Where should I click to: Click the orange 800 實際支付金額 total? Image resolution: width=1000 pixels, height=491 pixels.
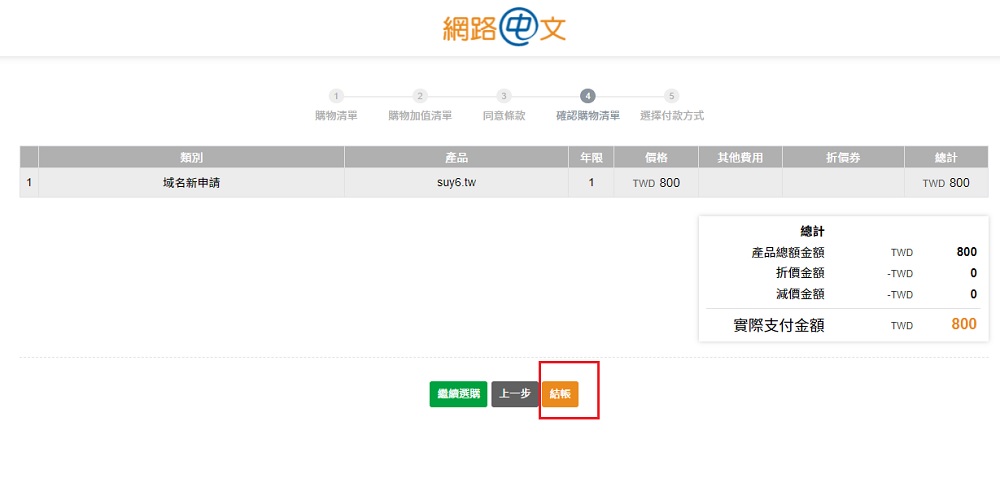click(x=963, y=325)
